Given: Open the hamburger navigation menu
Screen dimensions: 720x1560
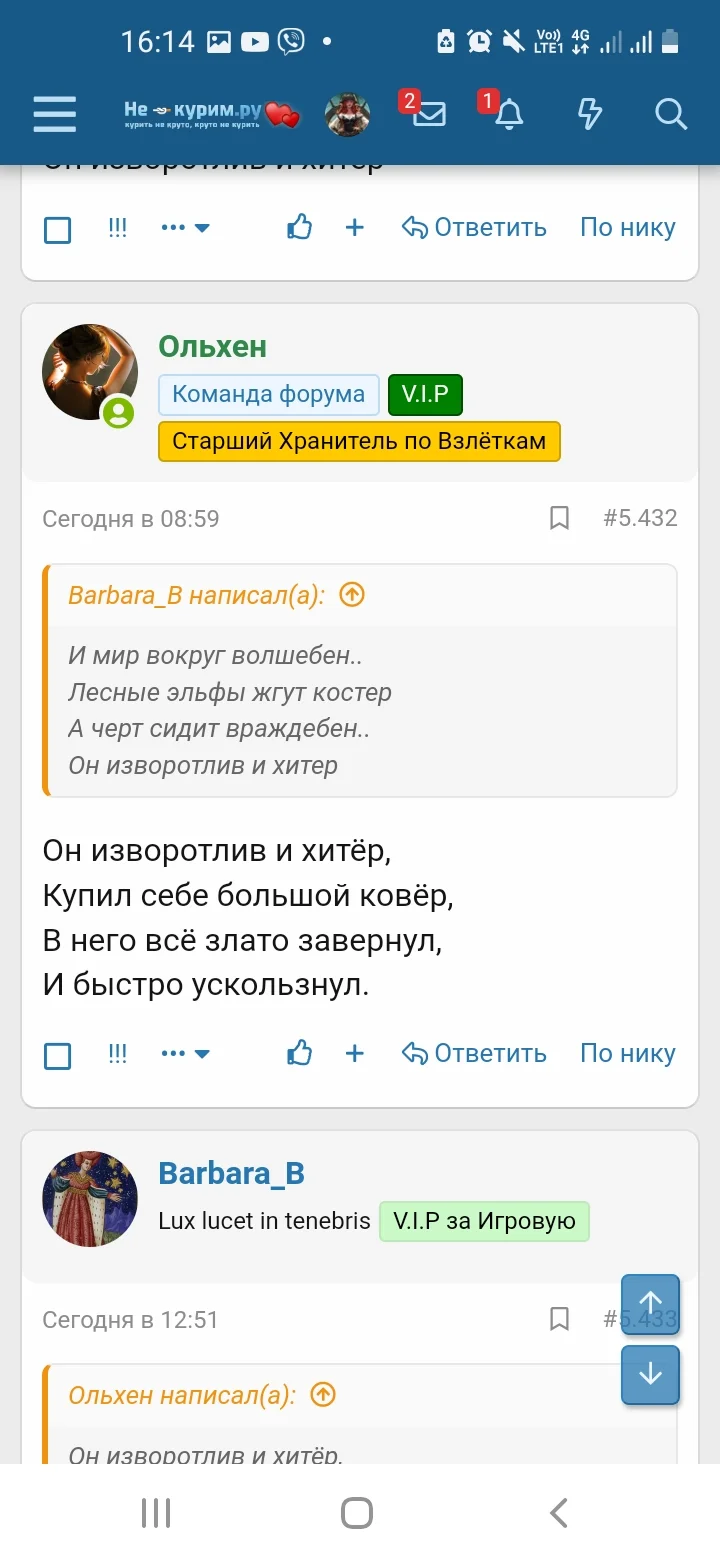Looking at the screenshot, I should click(x=54, y=114).
